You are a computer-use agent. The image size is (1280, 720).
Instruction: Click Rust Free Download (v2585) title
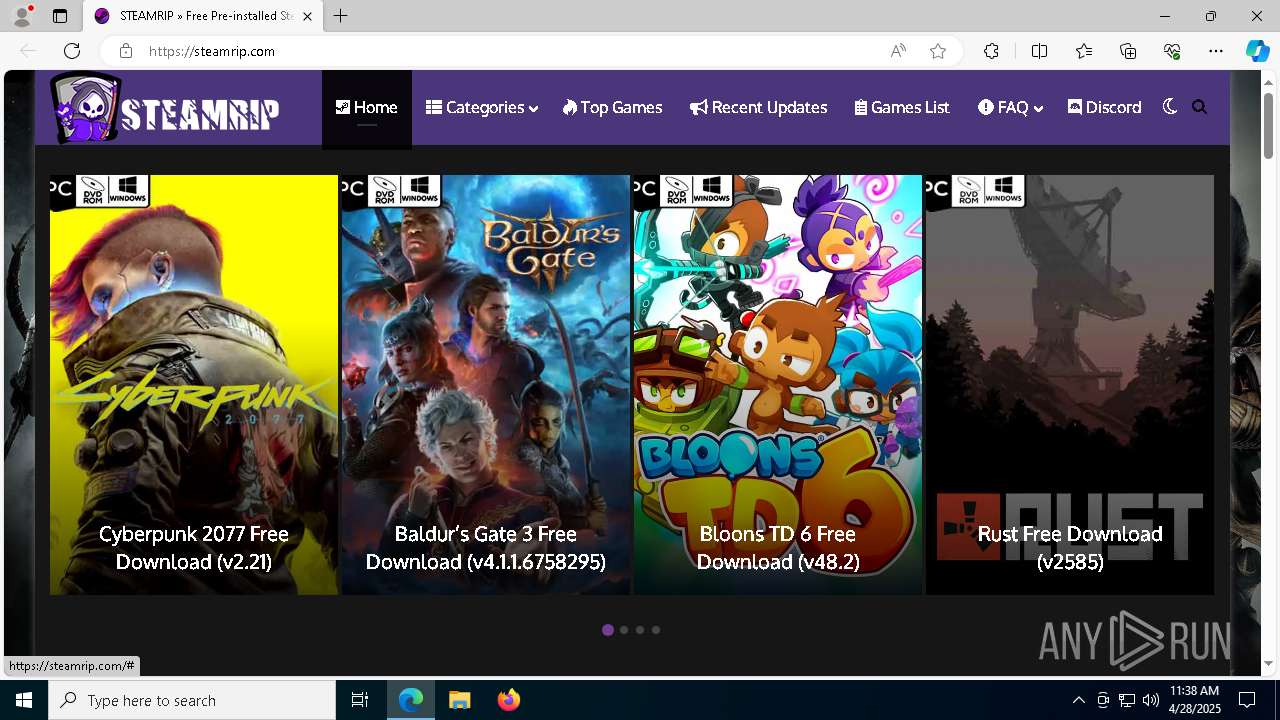pos(1070,548)
